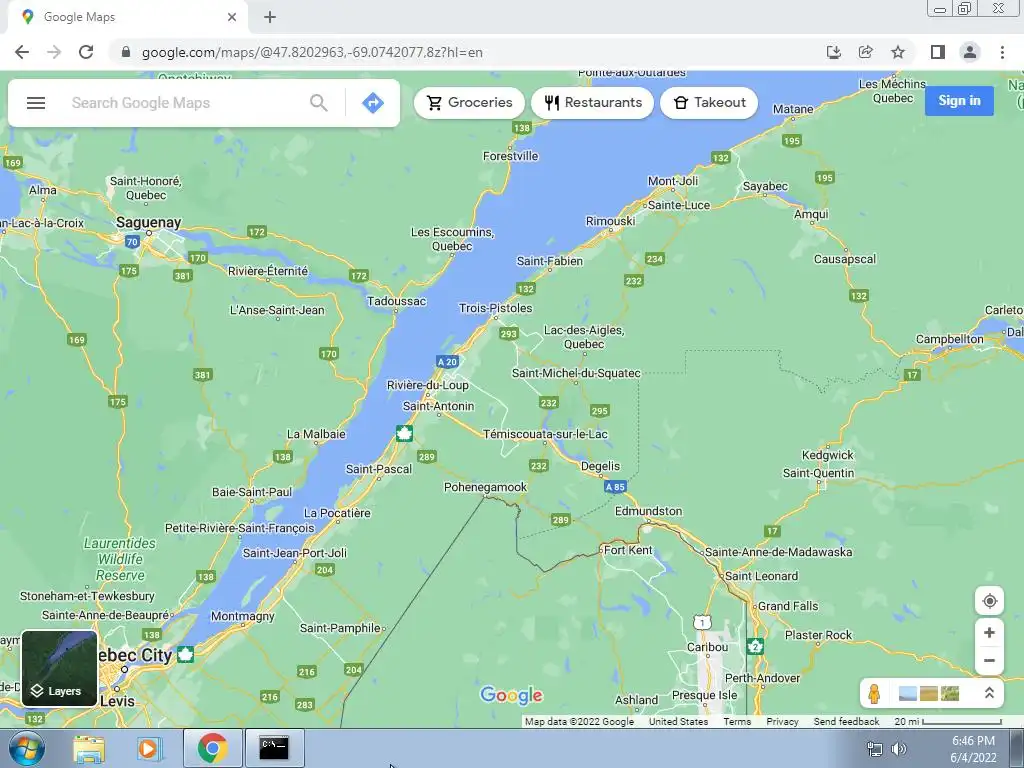The height and width of the screenshot is (768, 1024).
Task: Open Chrome's three-dot menu
Action: [x=1002, y=52]
